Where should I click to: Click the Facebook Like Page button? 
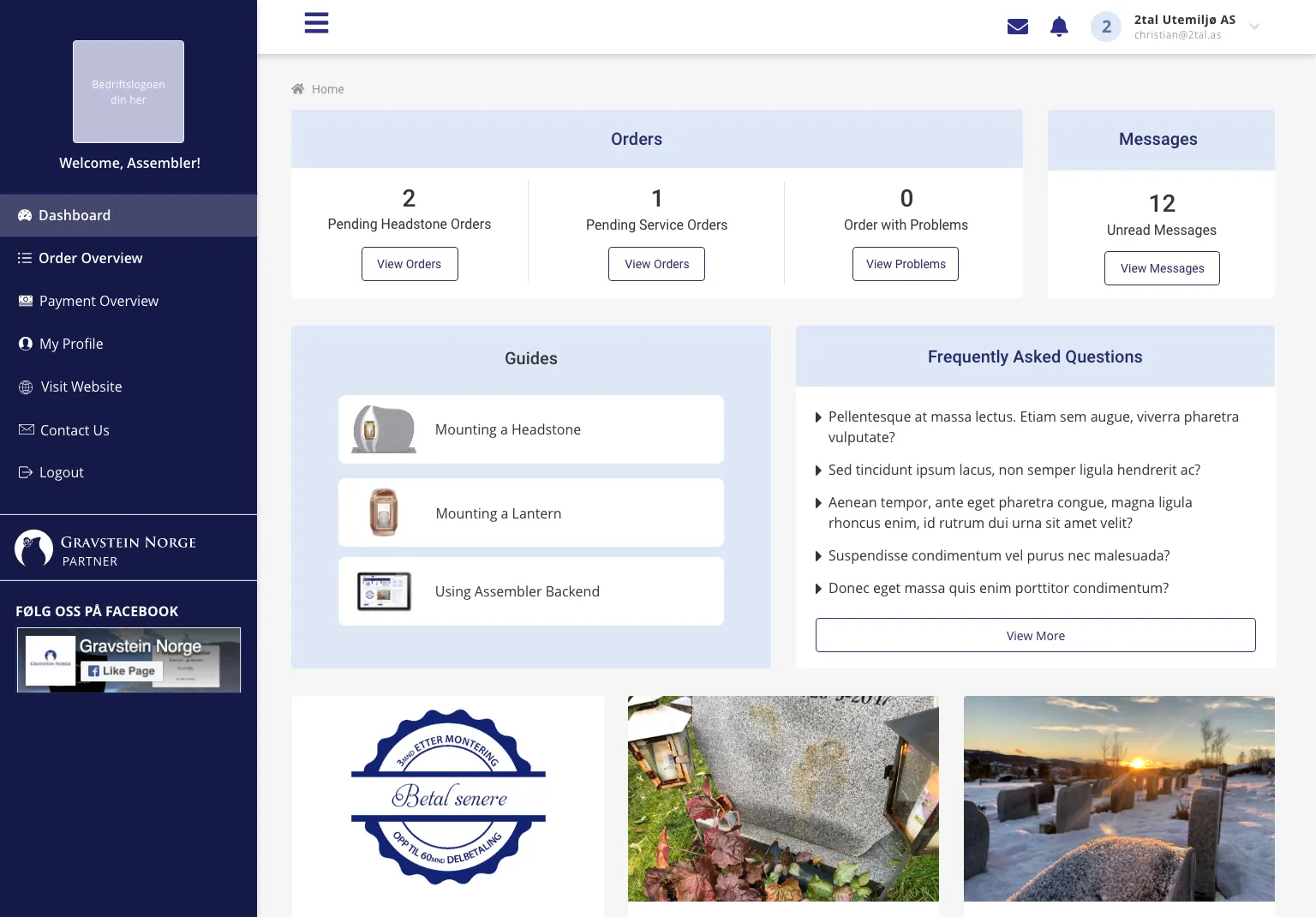pos(122,671)
